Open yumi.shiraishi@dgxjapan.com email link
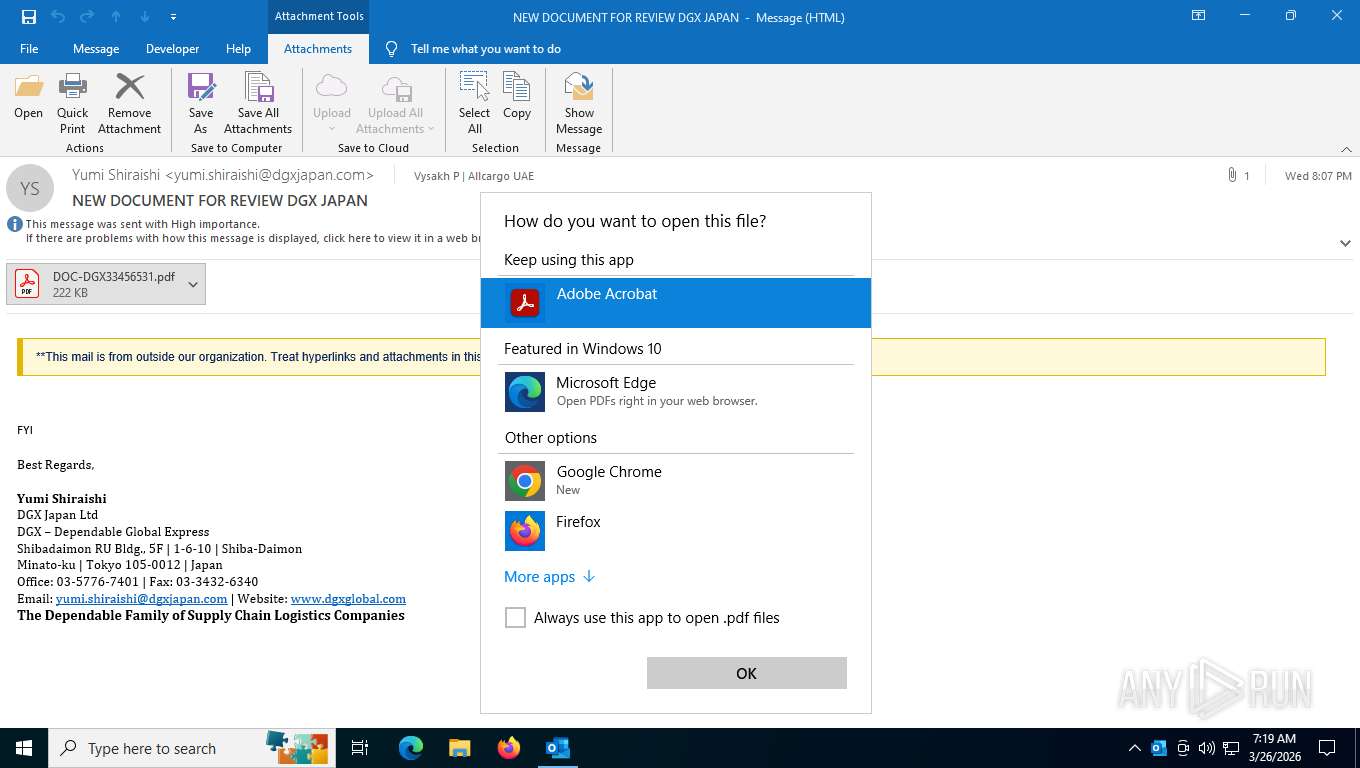This screenshot has height=768, width=1360. click(141, 599)
